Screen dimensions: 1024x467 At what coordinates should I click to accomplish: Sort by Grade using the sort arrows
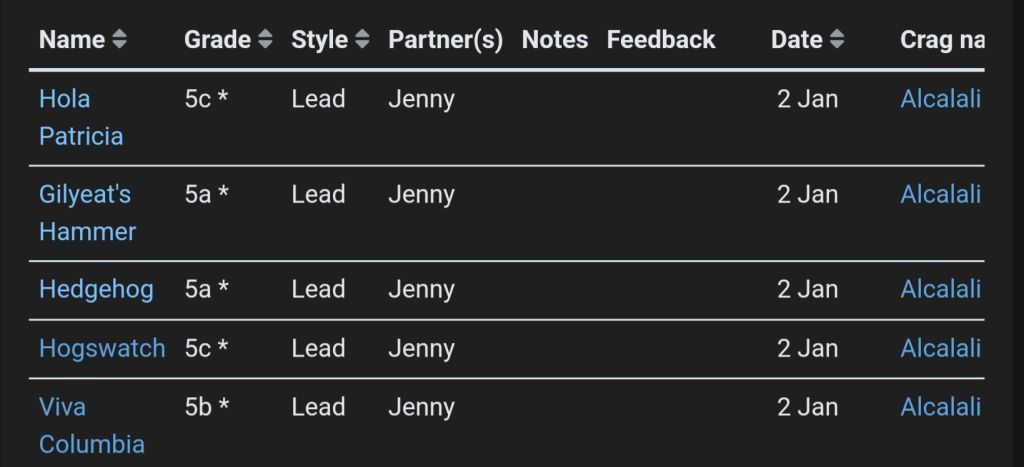pyautogui.click(x=265, y=40)
